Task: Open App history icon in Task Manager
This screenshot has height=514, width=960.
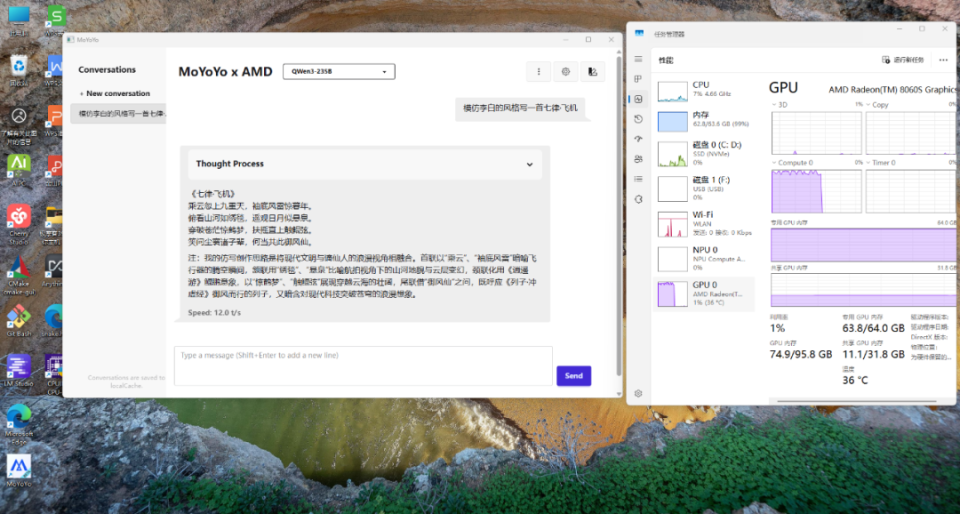Action: [x=639, y=119]
